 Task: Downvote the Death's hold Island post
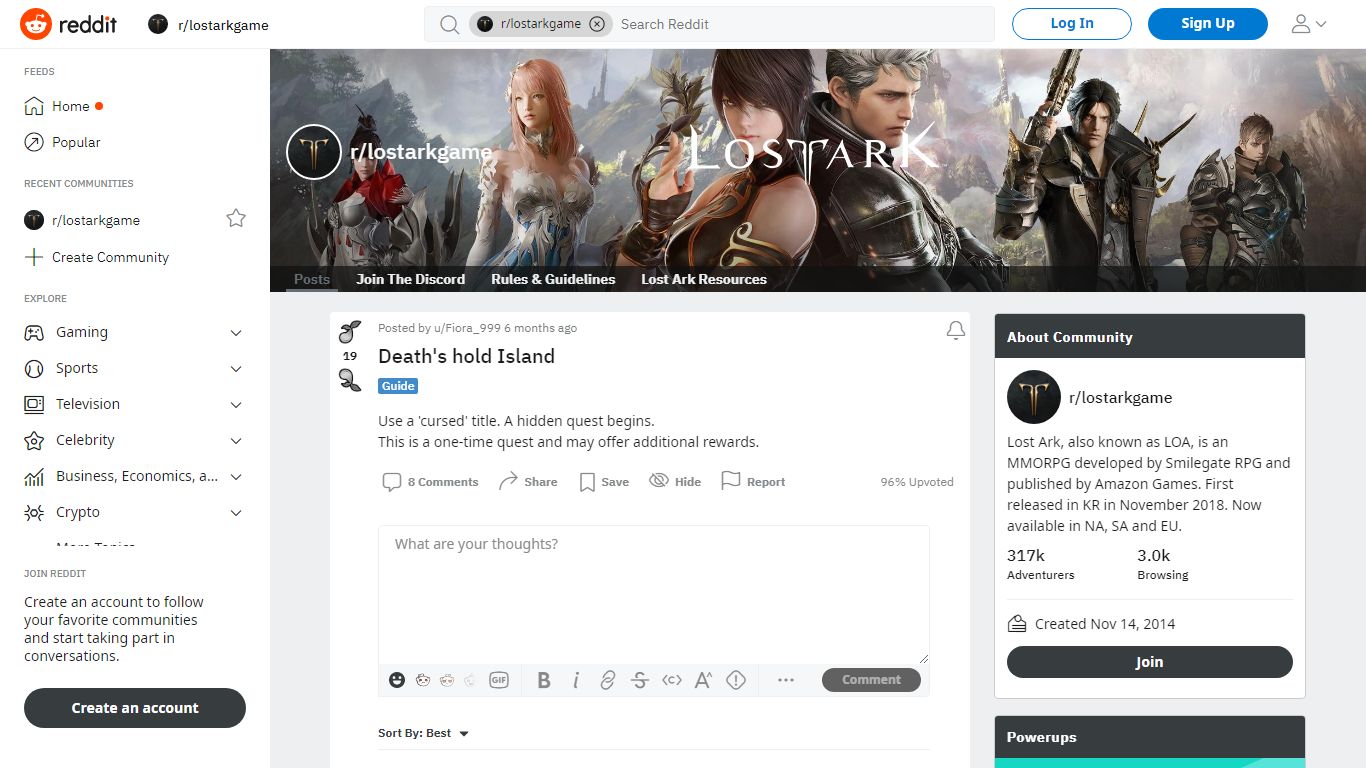coord(350,379)
